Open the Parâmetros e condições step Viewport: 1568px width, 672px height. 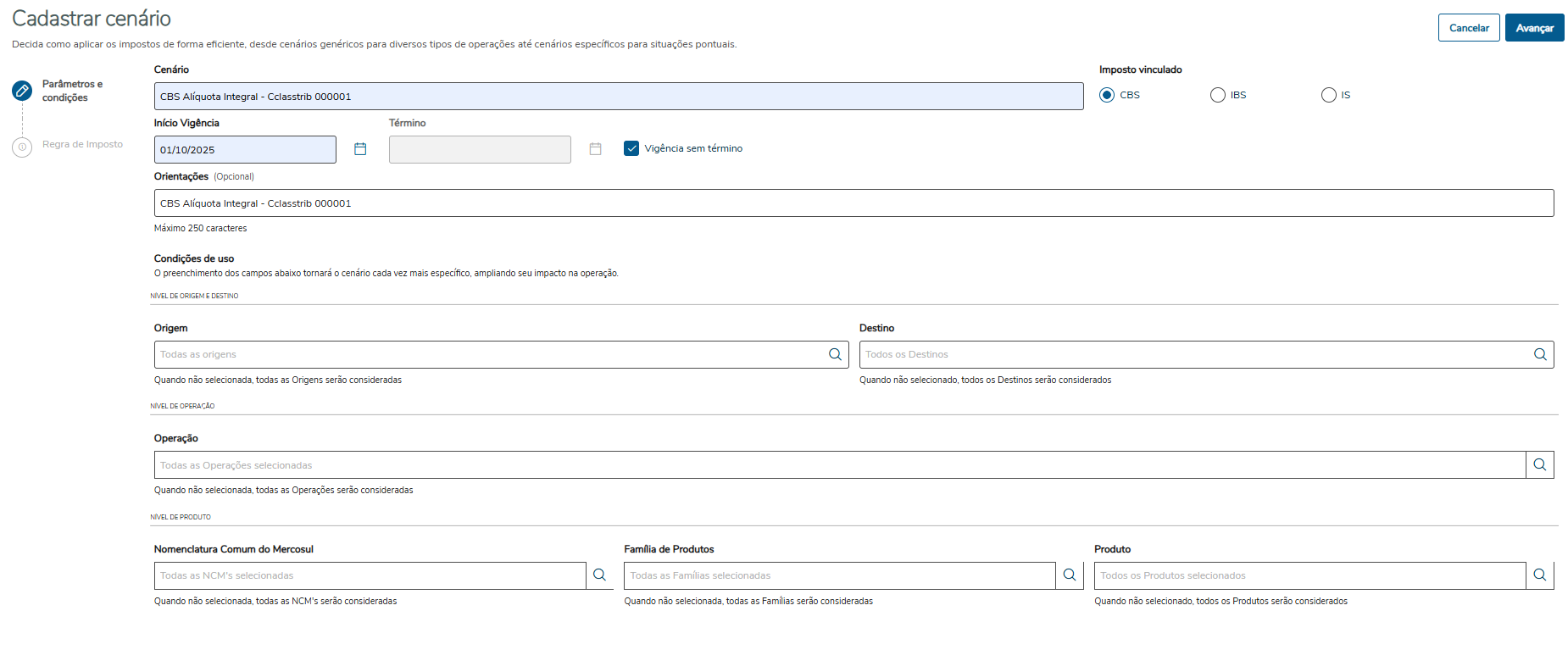(x=72, y=91)
